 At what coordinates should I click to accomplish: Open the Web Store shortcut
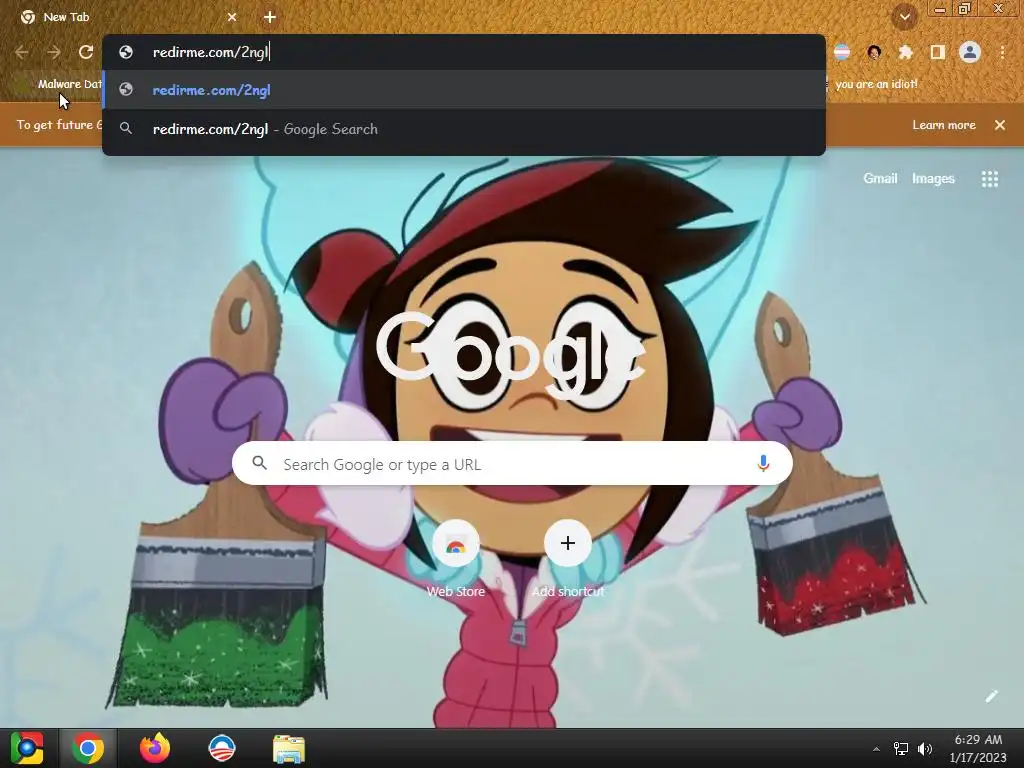point(456,559)
